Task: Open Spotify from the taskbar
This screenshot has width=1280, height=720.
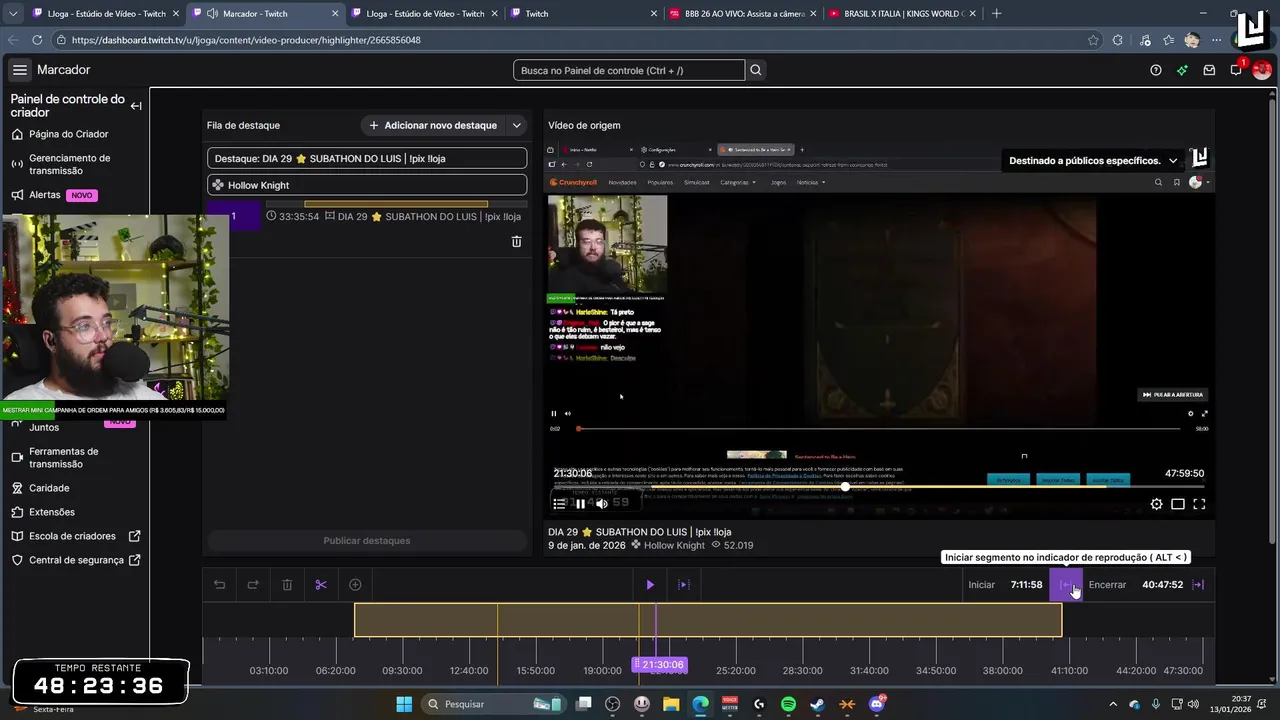Action: pos(788,704)
